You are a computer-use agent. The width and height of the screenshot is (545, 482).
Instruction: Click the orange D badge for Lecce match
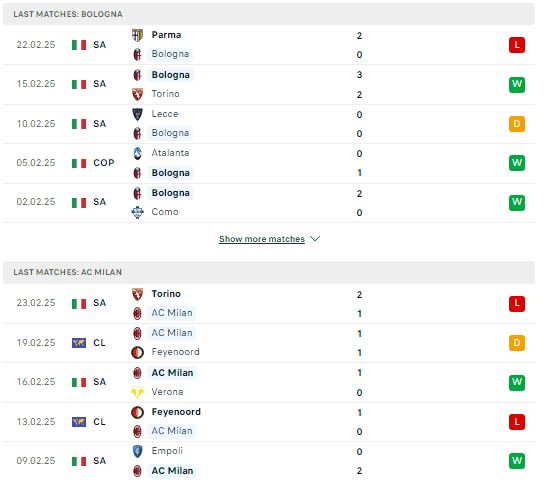516,124
